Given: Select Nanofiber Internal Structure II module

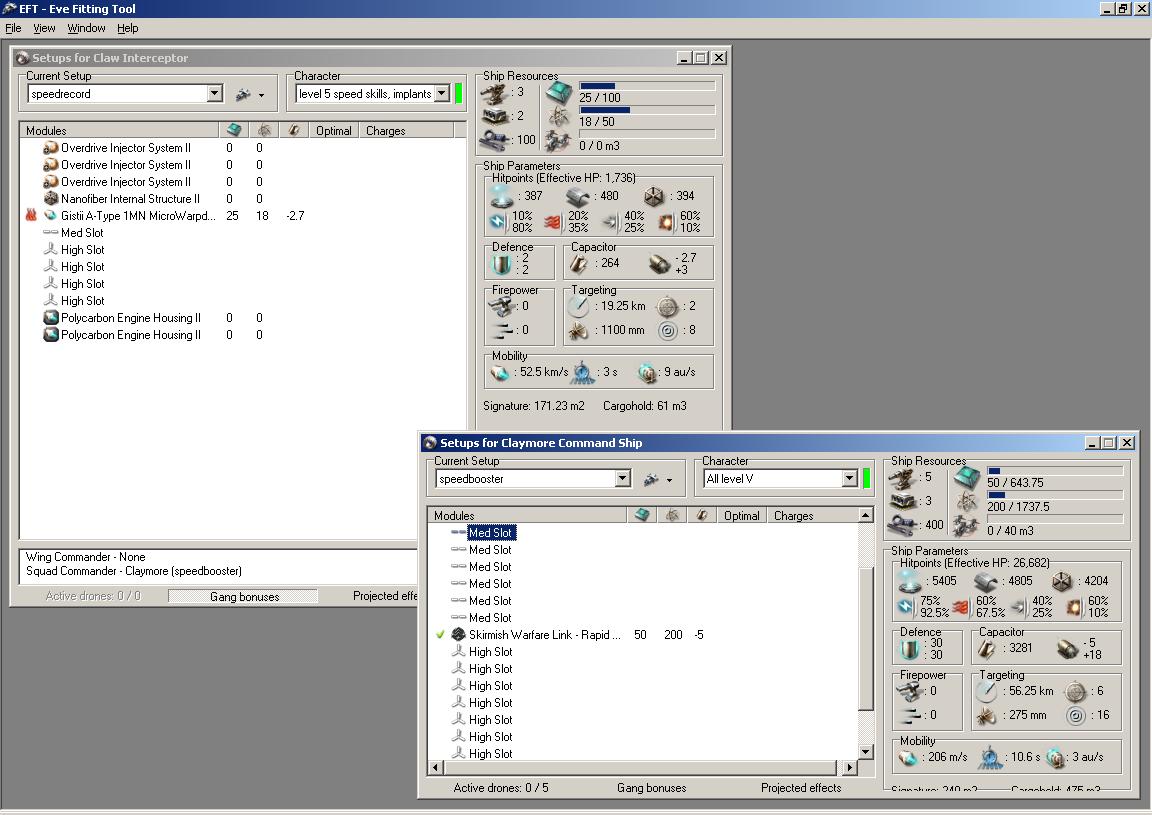Looking at the screenshot, I should tap(130, 198).
